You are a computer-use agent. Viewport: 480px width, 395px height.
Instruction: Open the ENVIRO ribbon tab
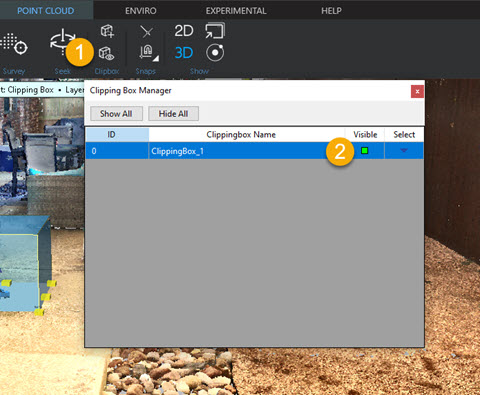[x=141, y=11]
